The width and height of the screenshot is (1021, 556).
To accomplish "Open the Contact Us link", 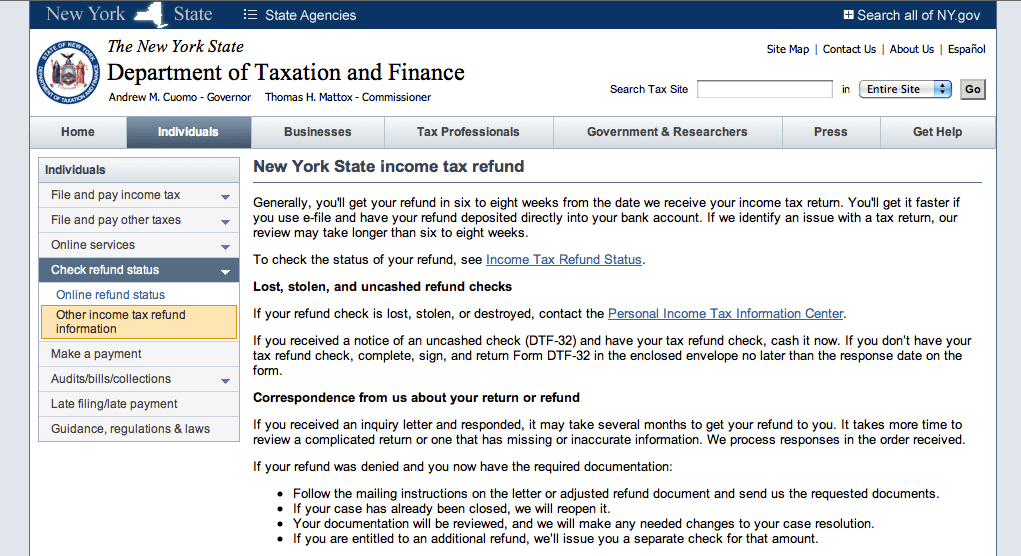I will 849,49.
